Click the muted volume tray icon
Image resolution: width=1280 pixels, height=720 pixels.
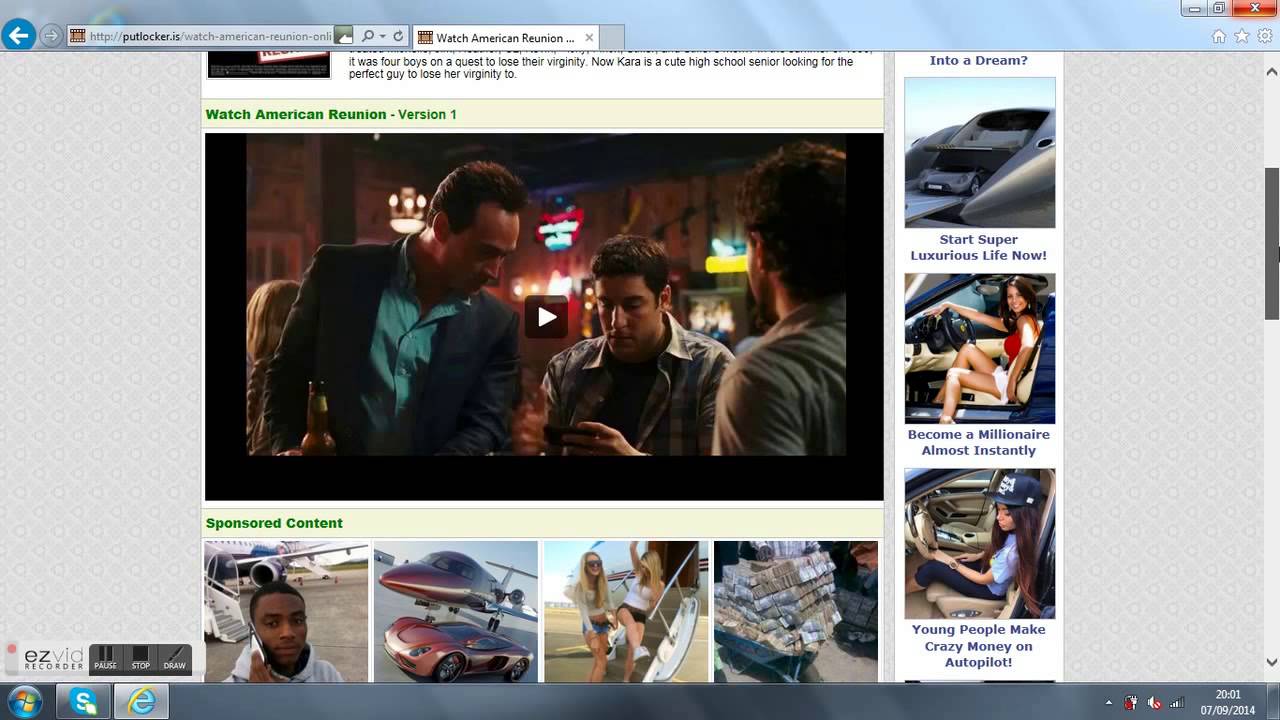[1155, 702]
